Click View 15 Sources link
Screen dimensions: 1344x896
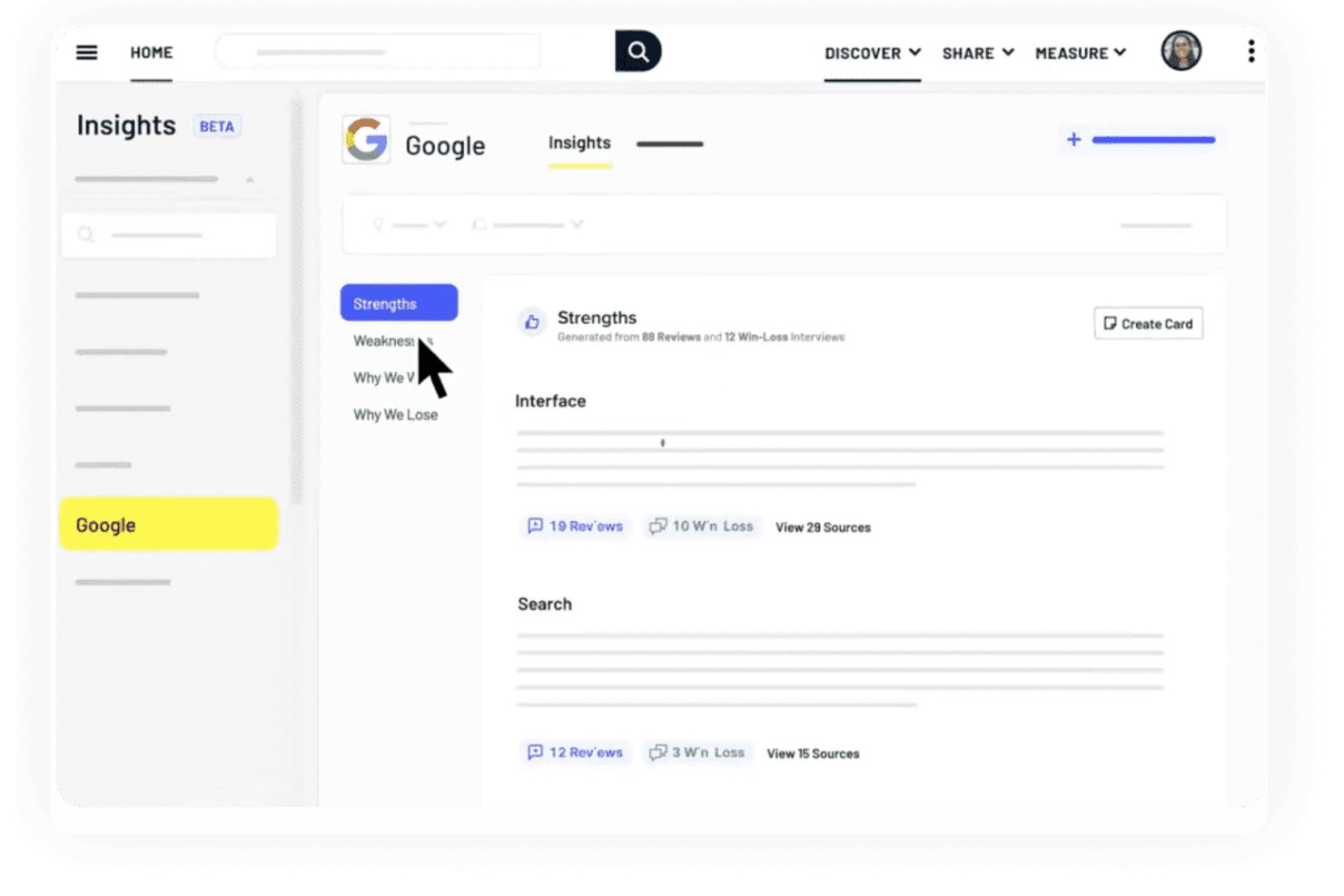click(813, 753)
